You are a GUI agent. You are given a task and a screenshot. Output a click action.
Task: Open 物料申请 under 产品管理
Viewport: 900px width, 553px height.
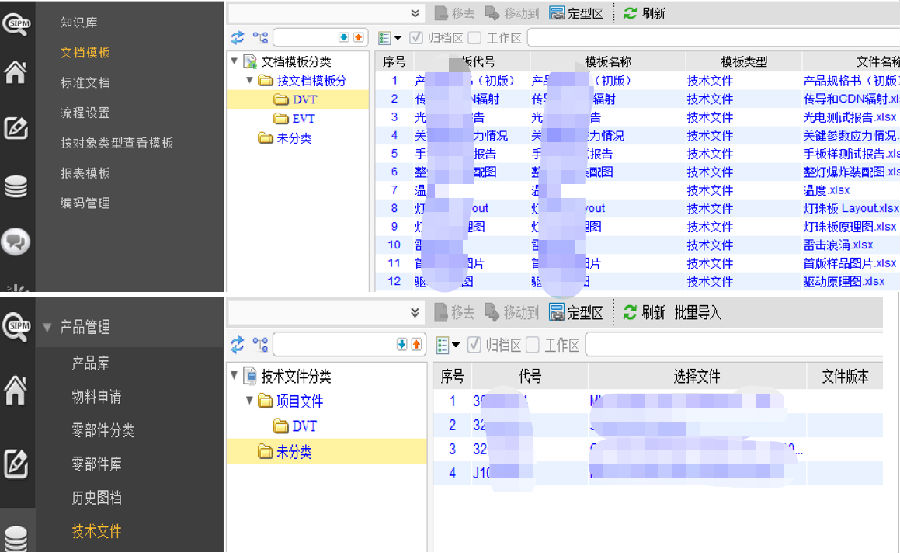(96, 396)
